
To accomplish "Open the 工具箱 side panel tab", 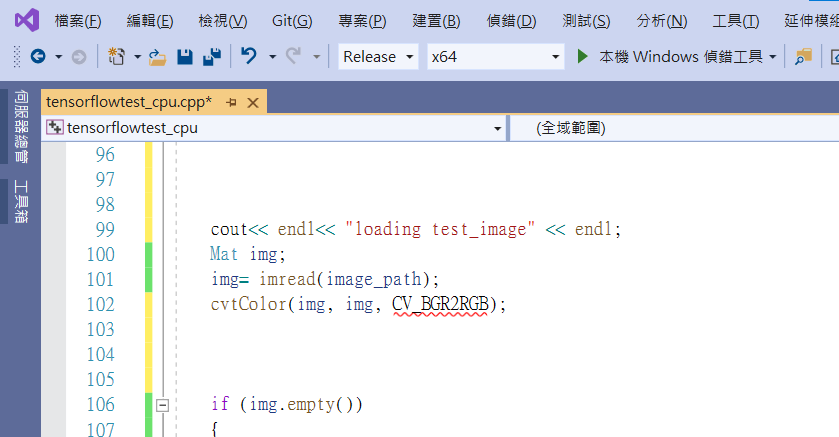I will pos(21,202).
